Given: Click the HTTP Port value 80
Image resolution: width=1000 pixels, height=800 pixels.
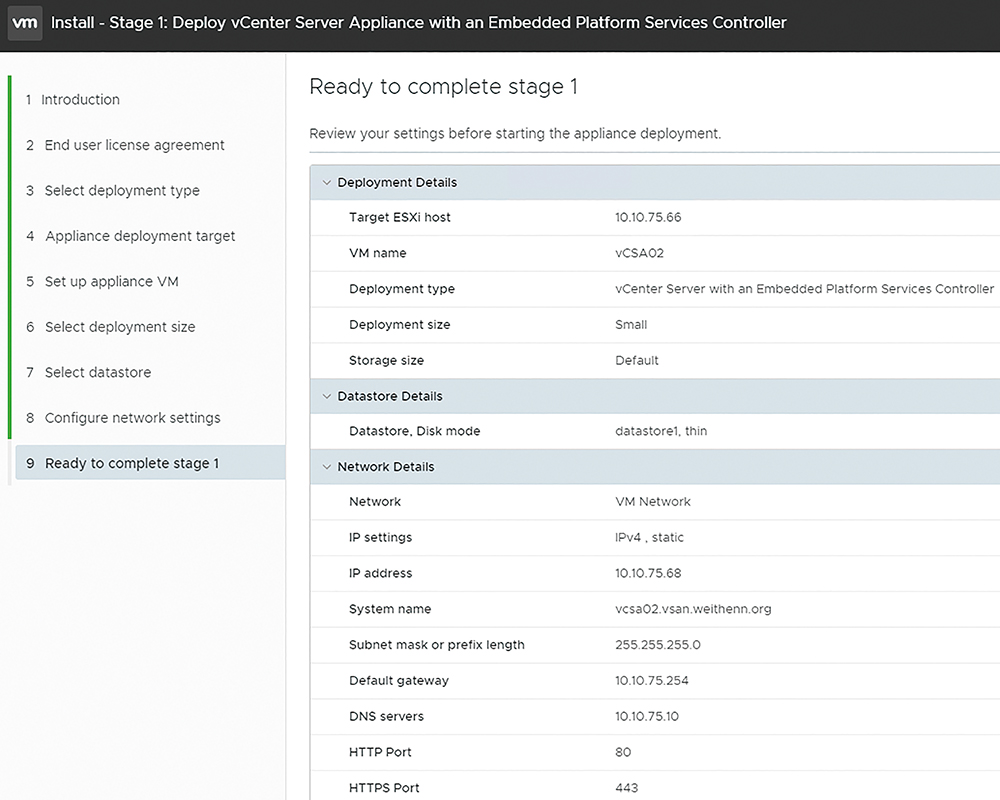Looking at the screenshot, I should pyautogui.click(x=623, y=752).
